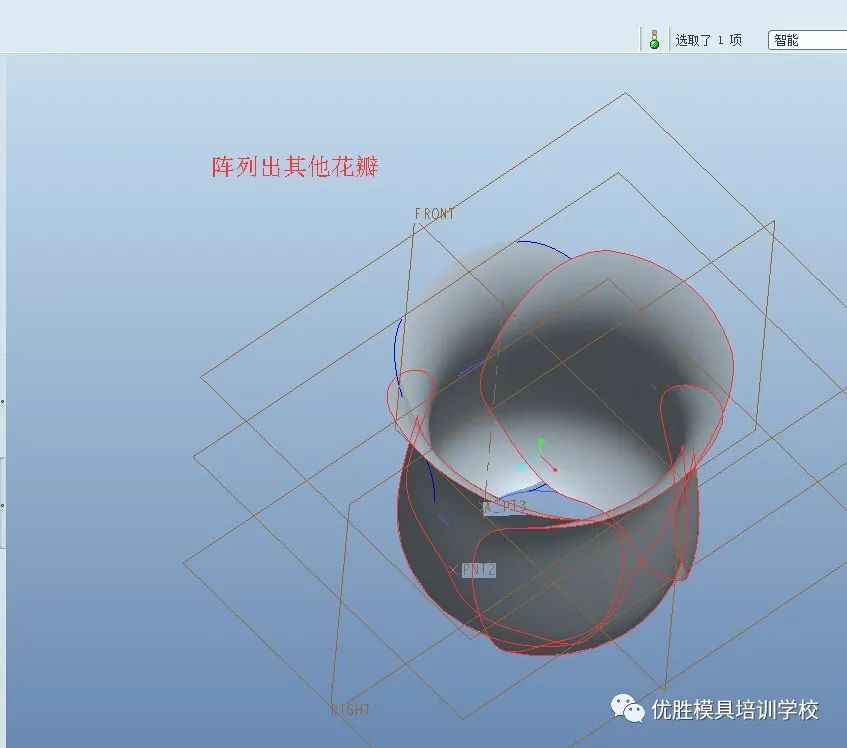Click the coordinate system triad at model center

539,457
